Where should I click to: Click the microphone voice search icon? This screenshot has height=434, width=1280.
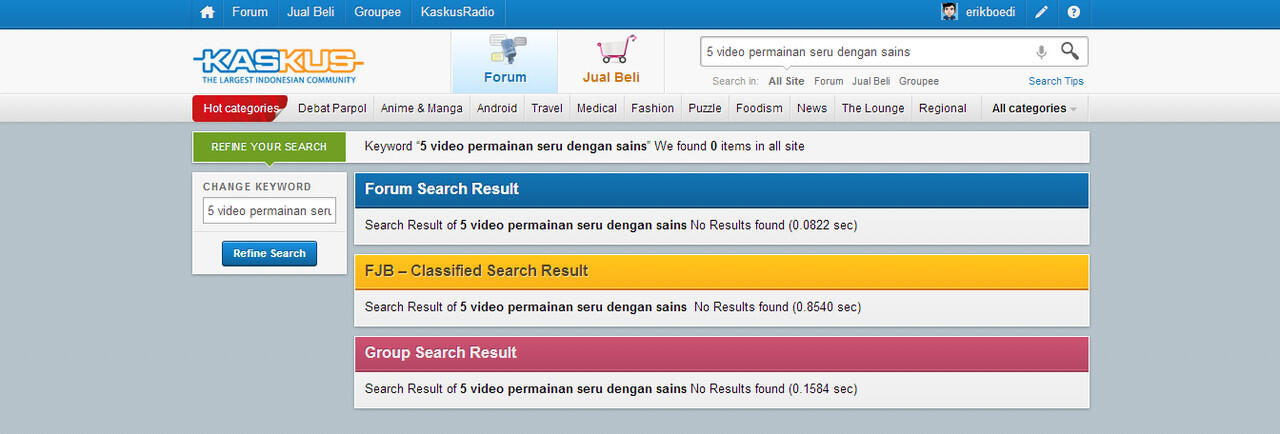coord(1041,52)
